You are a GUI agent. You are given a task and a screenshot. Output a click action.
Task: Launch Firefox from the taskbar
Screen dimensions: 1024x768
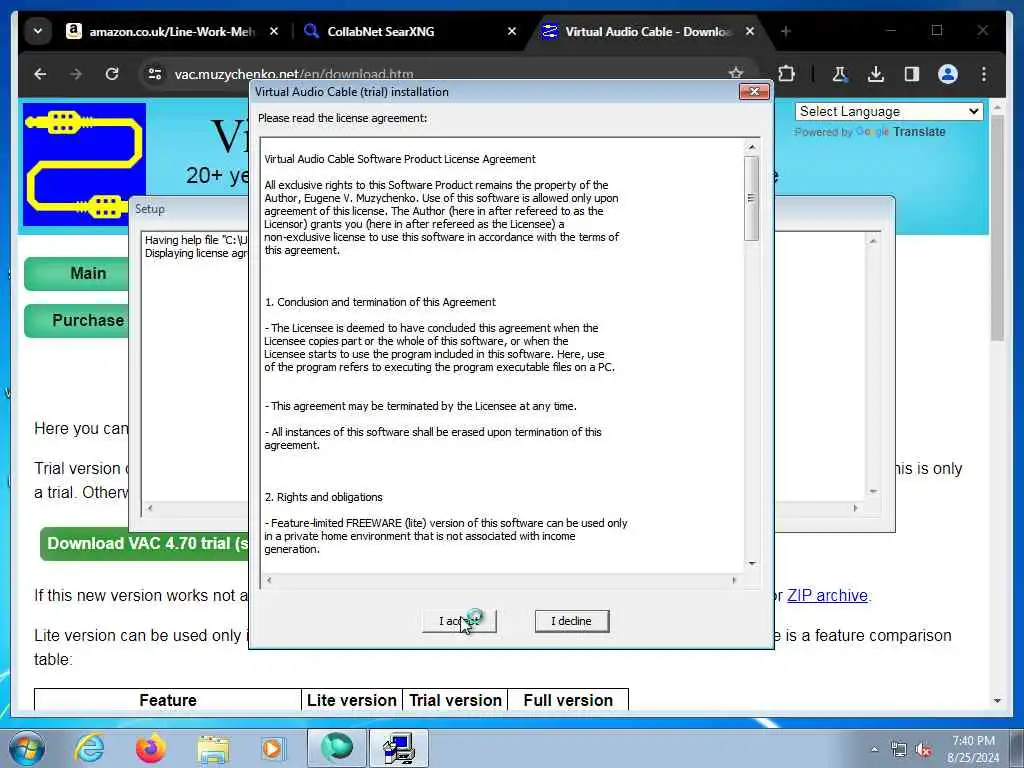pos(150,748)
